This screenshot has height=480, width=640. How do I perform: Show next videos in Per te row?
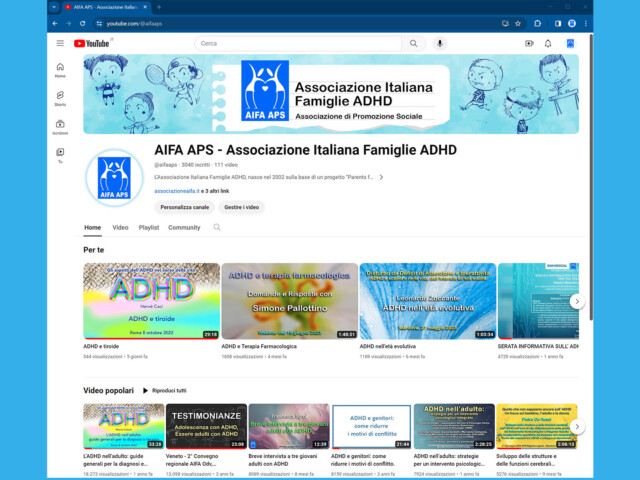577,301
